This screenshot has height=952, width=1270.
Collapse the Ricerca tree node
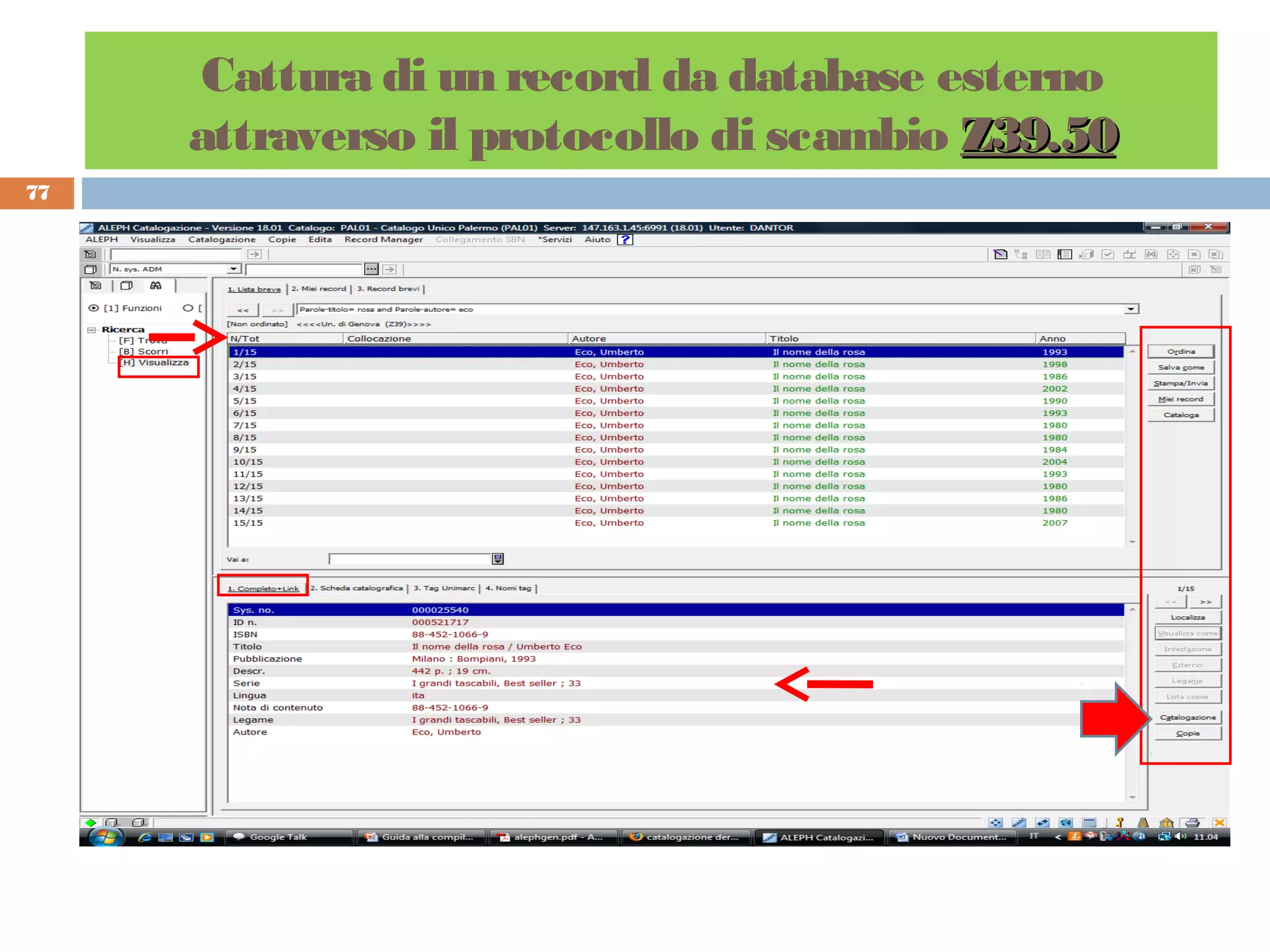coord(92,330)
